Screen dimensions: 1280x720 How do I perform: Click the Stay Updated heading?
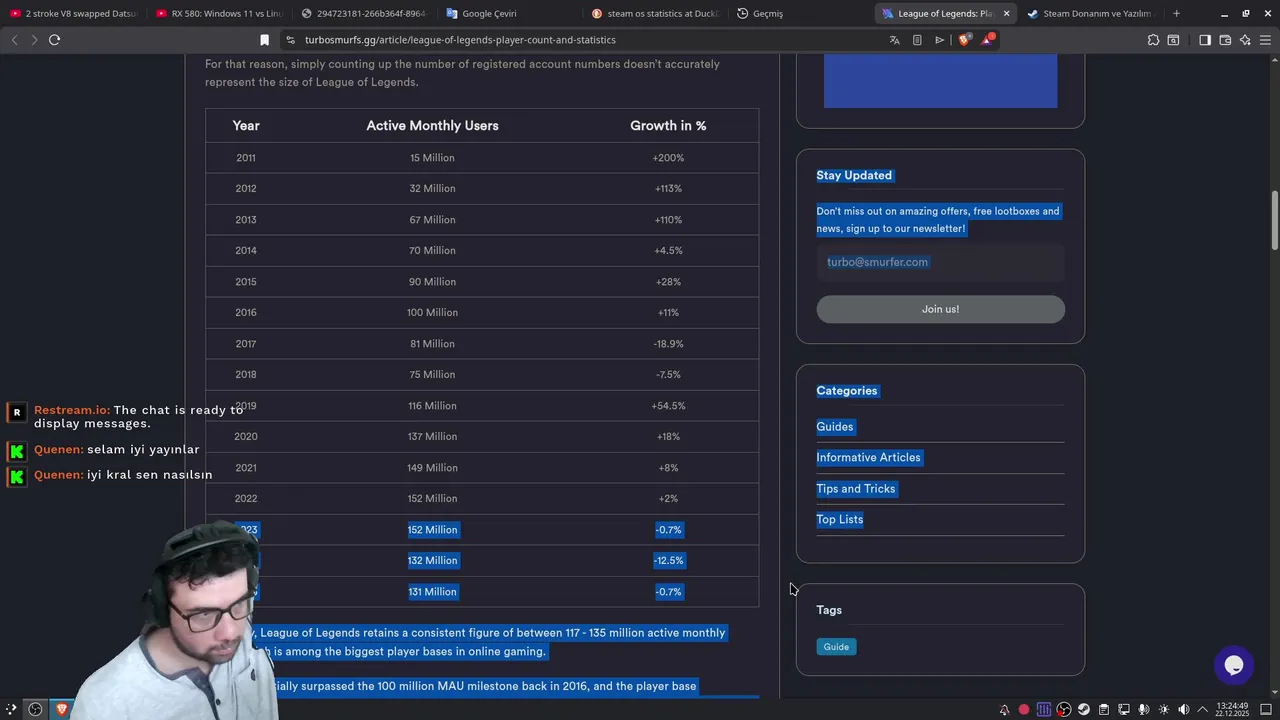click(854, 175)
